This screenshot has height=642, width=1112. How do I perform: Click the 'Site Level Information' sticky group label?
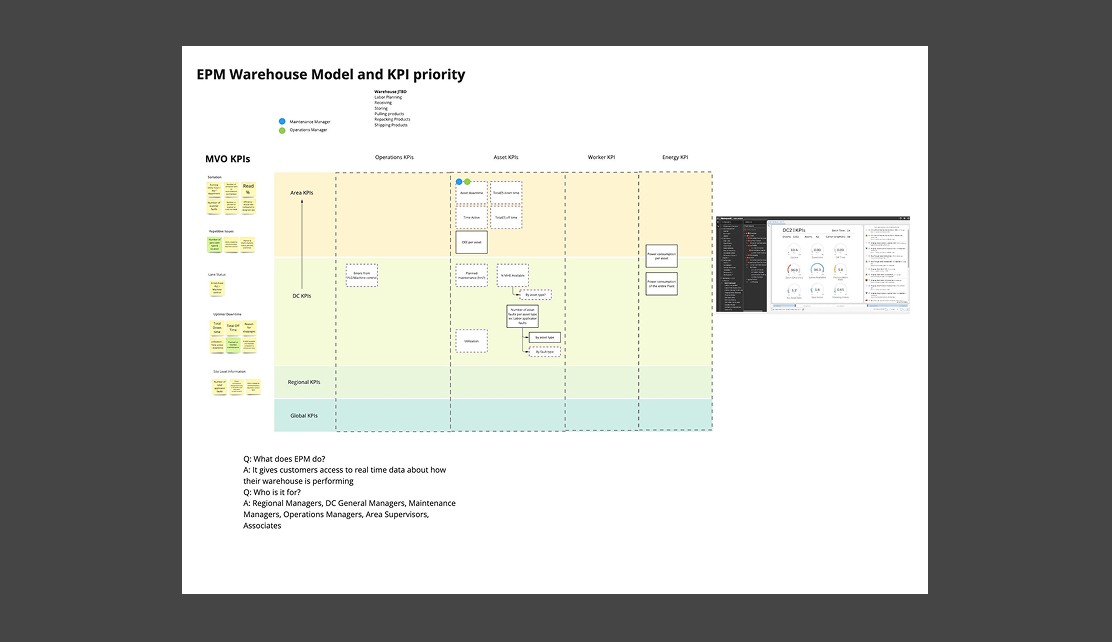click(229, 372)
